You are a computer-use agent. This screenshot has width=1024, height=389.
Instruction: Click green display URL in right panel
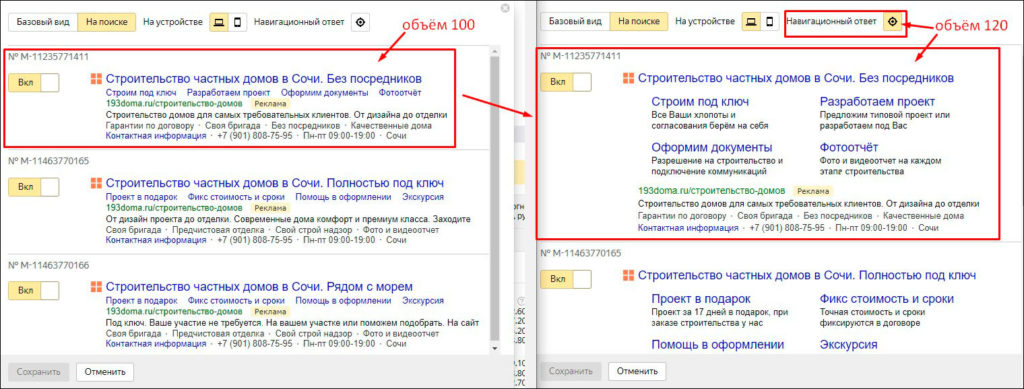(x=711, y=191)
